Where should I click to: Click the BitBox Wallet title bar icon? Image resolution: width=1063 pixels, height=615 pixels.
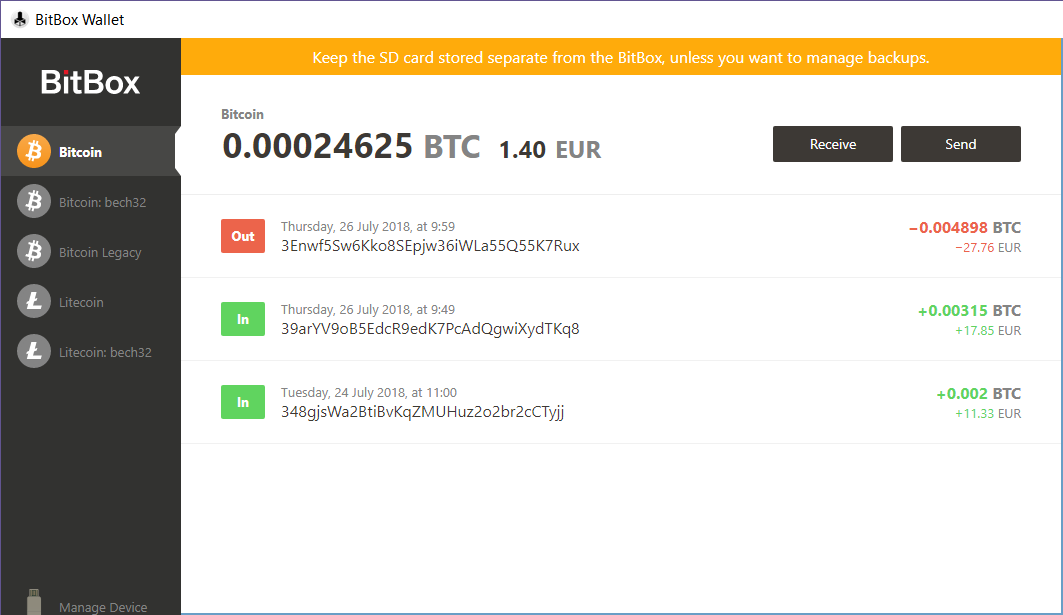19,19
